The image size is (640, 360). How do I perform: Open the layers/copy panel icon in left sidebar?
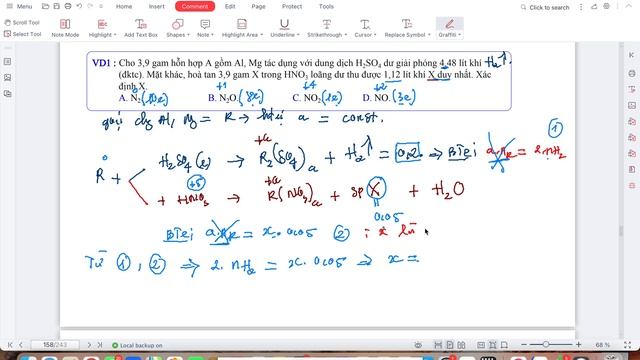(7, 93)
